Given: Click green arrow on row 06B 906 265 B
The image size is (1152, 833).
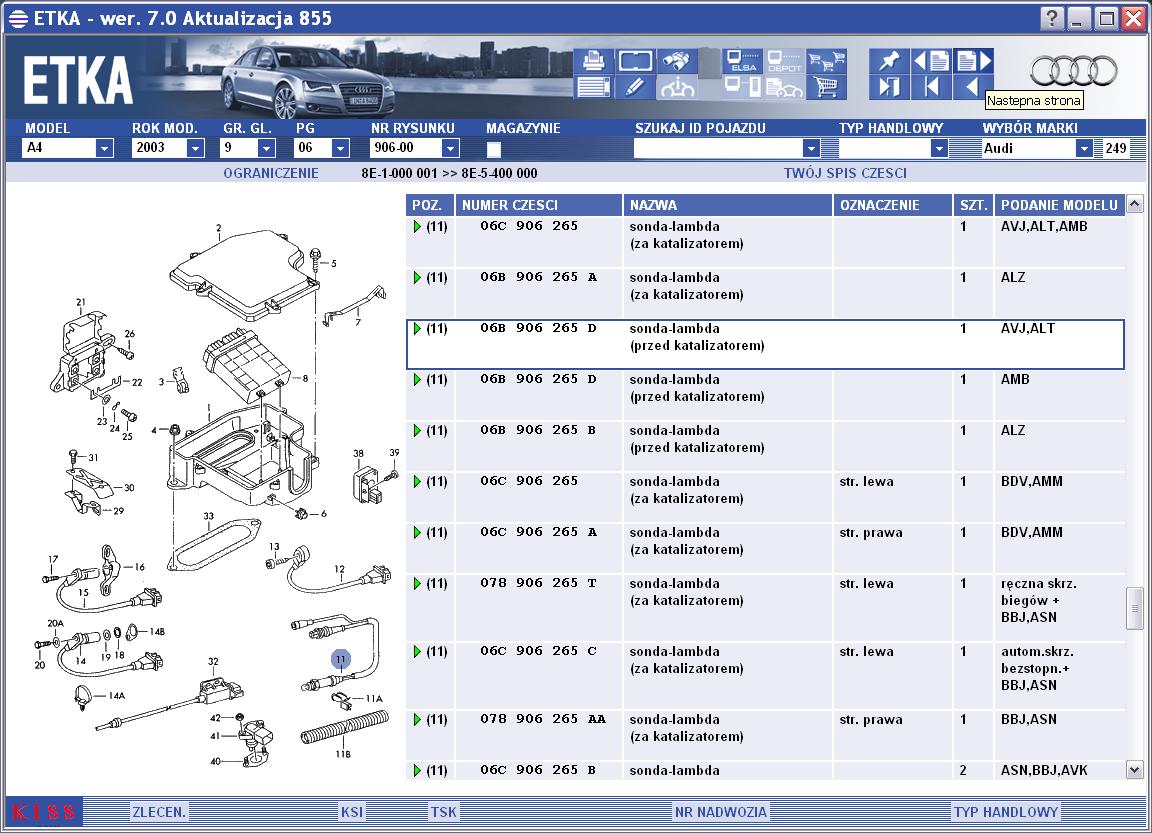Looking at the screenshot, I should 417,430.
